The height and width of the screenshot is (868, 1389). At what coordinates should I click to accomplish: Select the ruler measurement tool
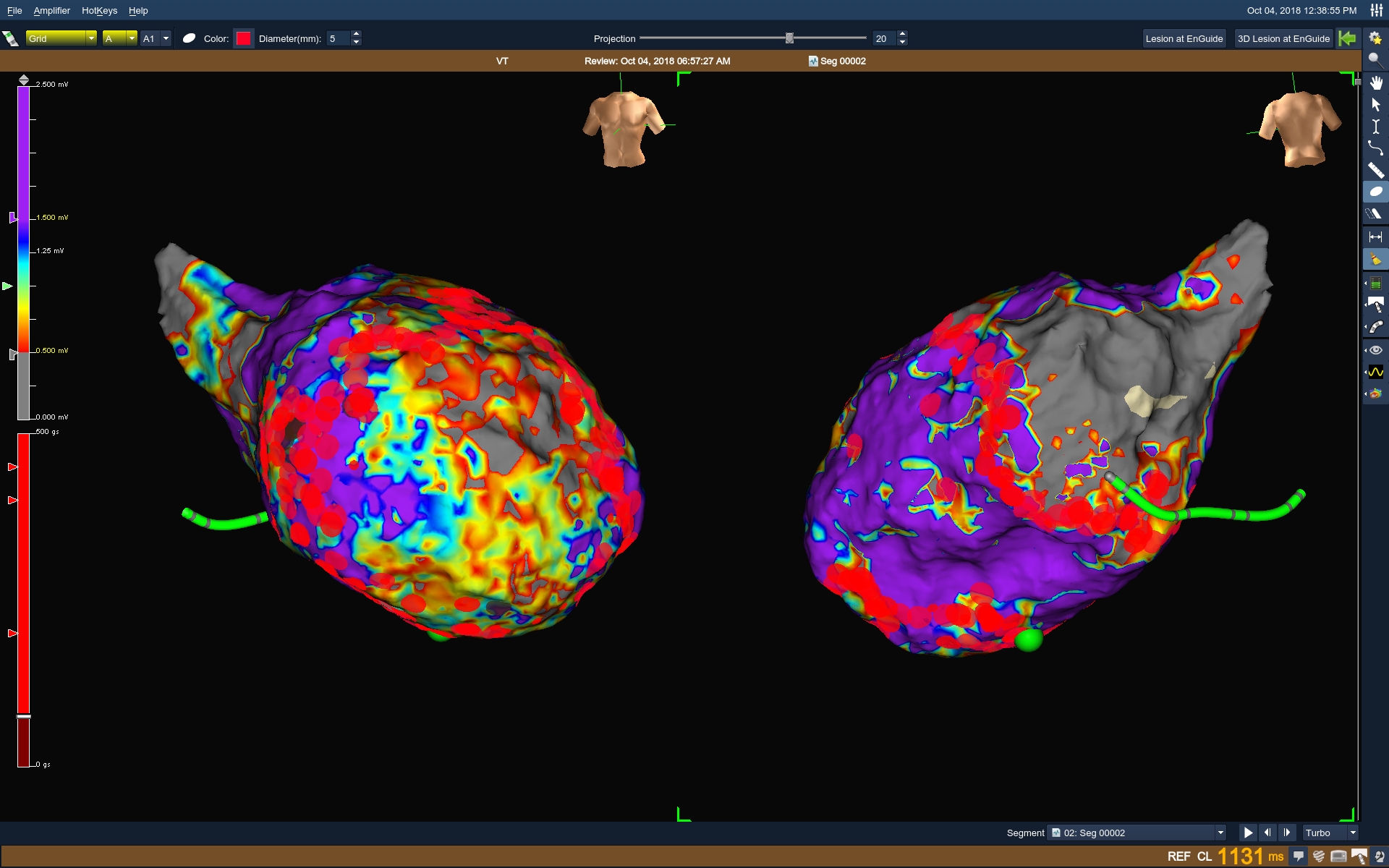pyautogui.click(x=1376, y=171)
